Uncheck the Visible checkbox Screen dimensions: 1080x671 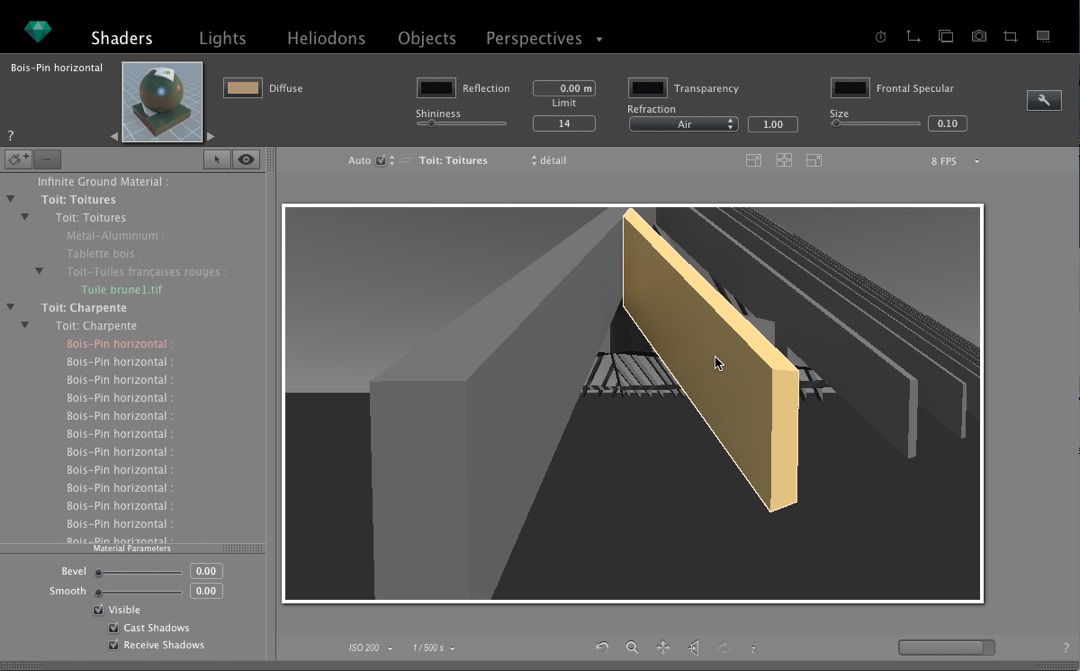pos(99,610)
